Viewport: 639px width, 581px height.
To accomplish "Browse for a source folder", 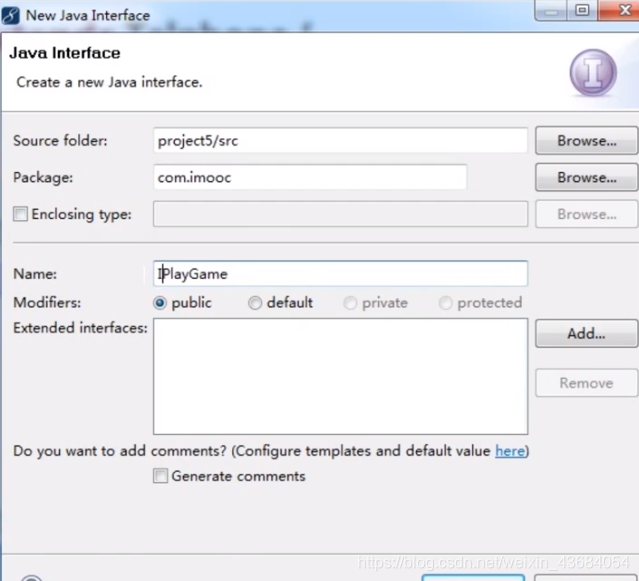I will (x=586, y=141).
